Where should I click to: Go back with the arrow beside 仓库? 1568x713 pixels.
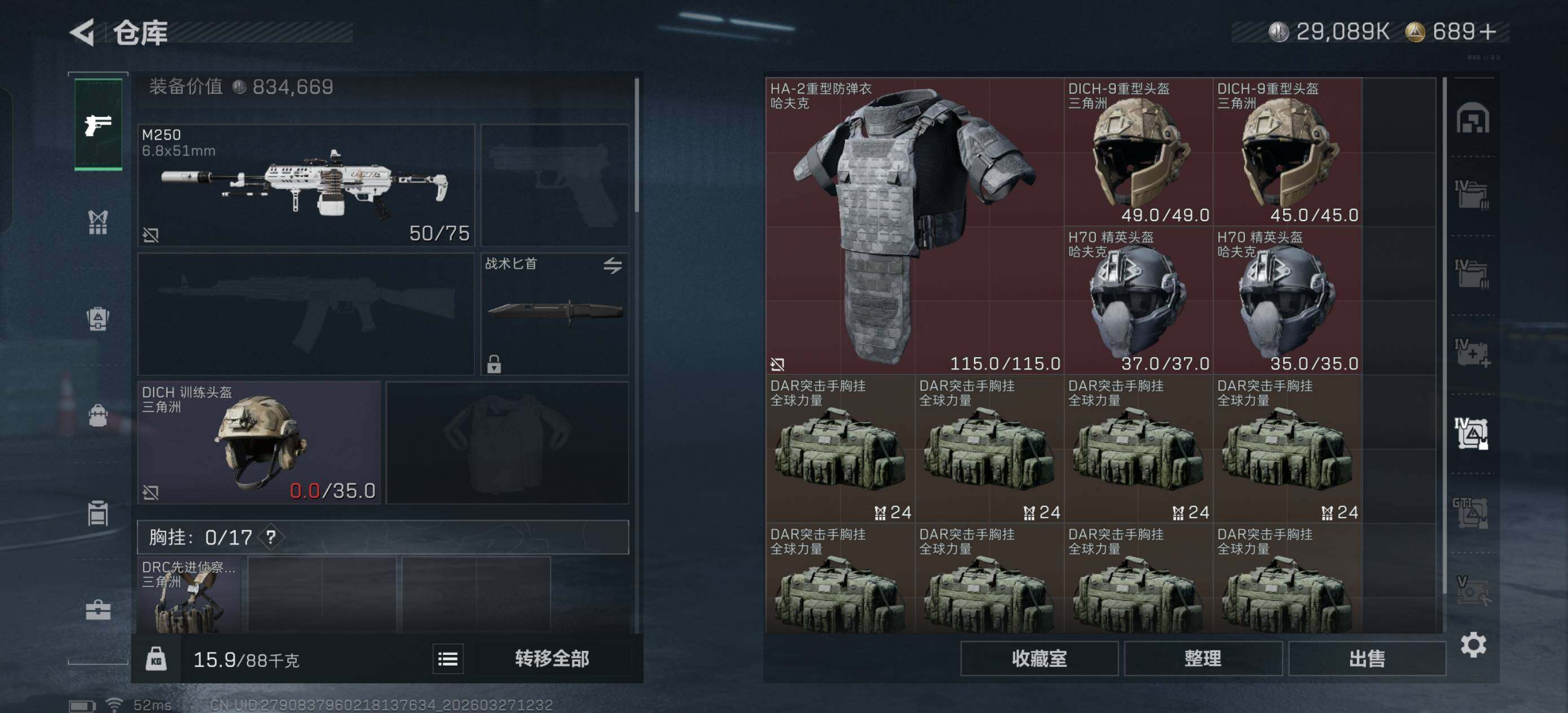coord(83,32)
